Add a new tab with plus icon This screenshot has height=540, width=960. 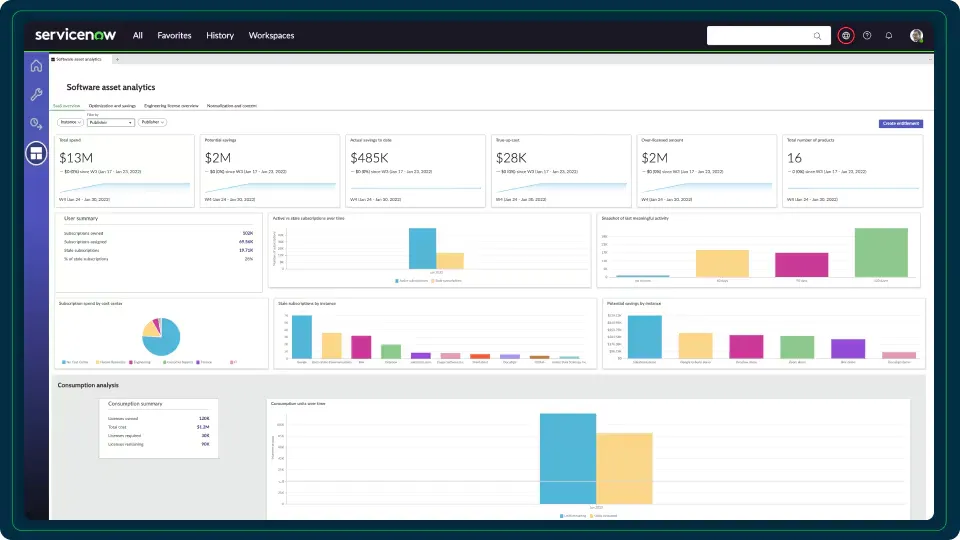[x=117, y=59]
